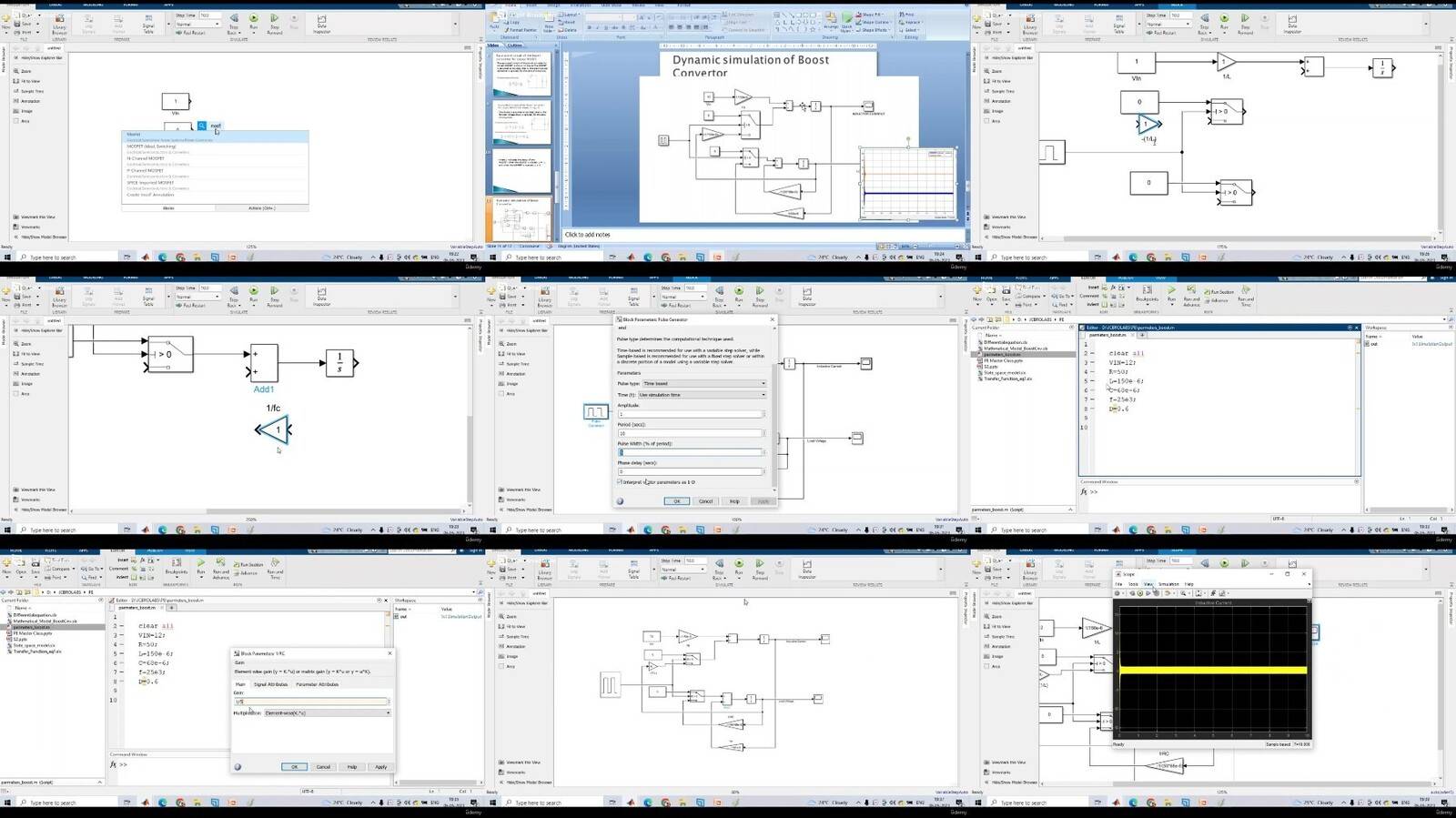Click the Gain value field in Gain dialog

coord(312,702)
